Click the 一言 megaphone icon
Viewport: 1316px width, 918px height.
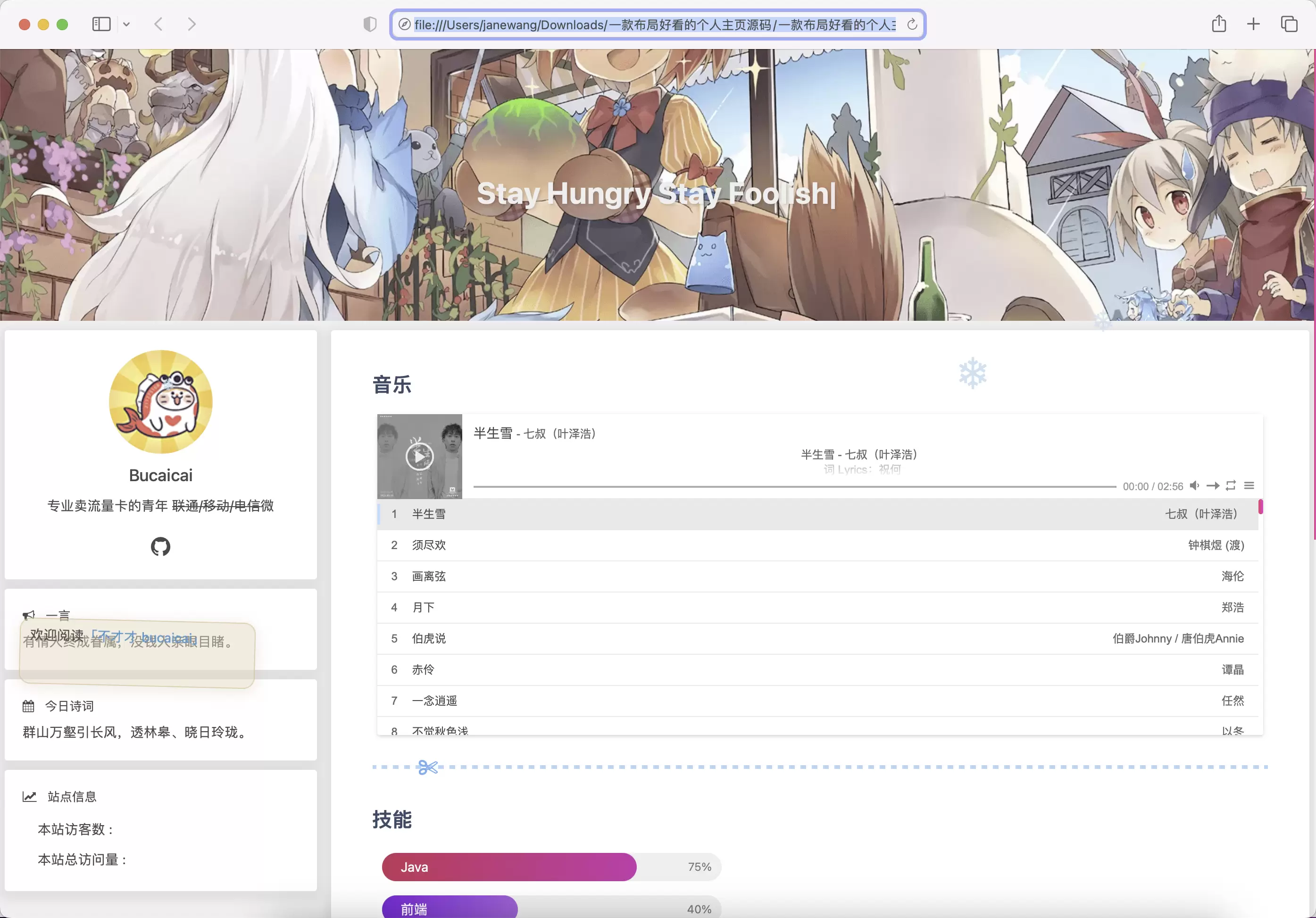[29, 615]
